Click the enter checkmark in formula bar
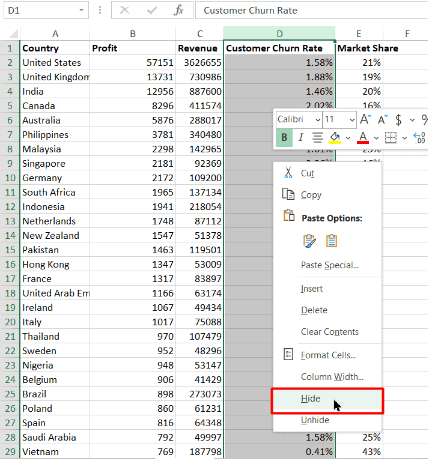Image resolution: width=428 pixels, height=459 pixels. click(152, 10)
